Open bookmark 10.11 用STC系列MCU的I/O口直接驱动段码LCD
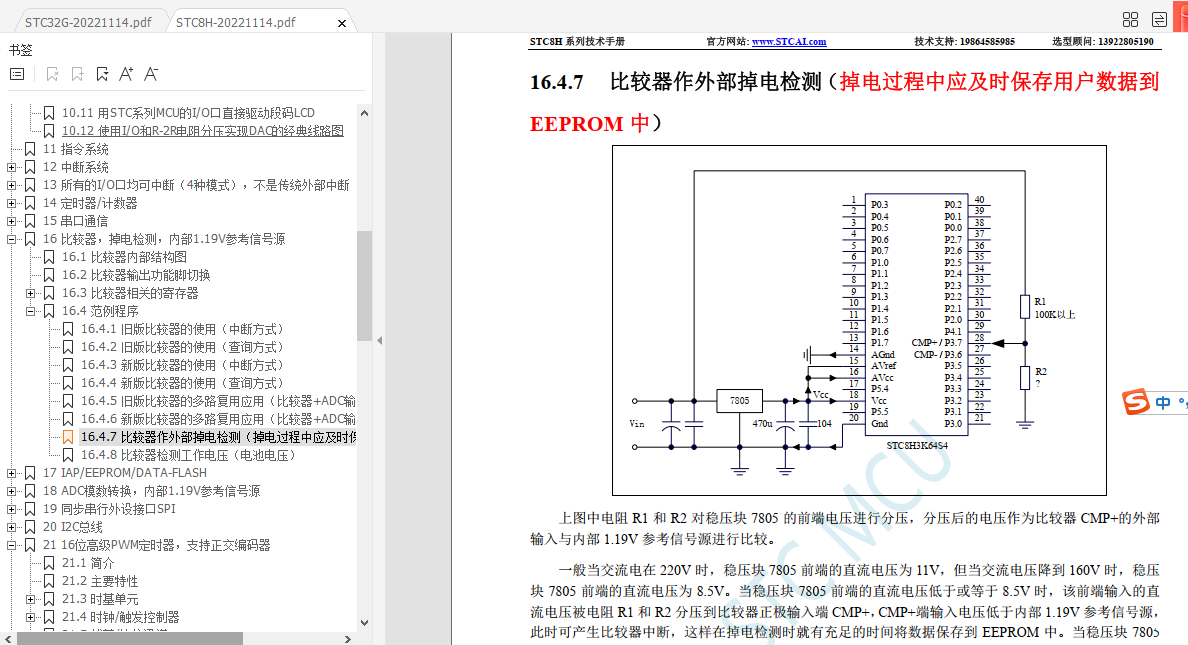 point(188,113)
